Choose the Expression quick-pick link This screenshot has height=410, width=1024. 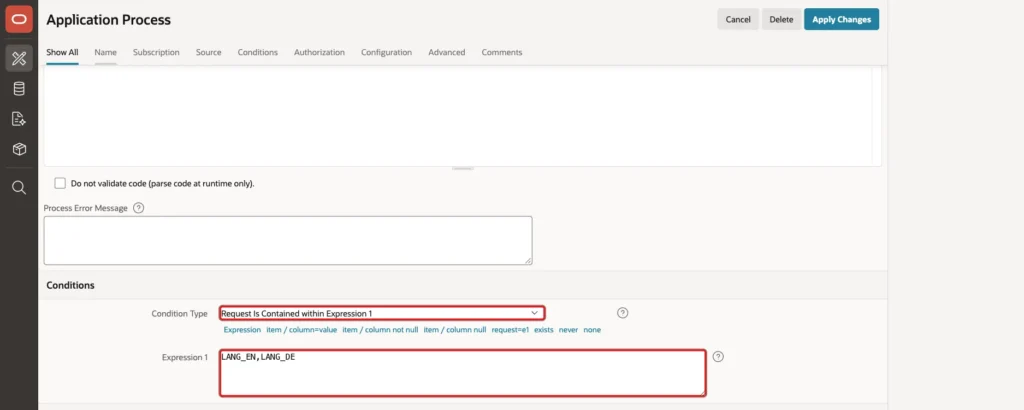[x=242, y=330]
